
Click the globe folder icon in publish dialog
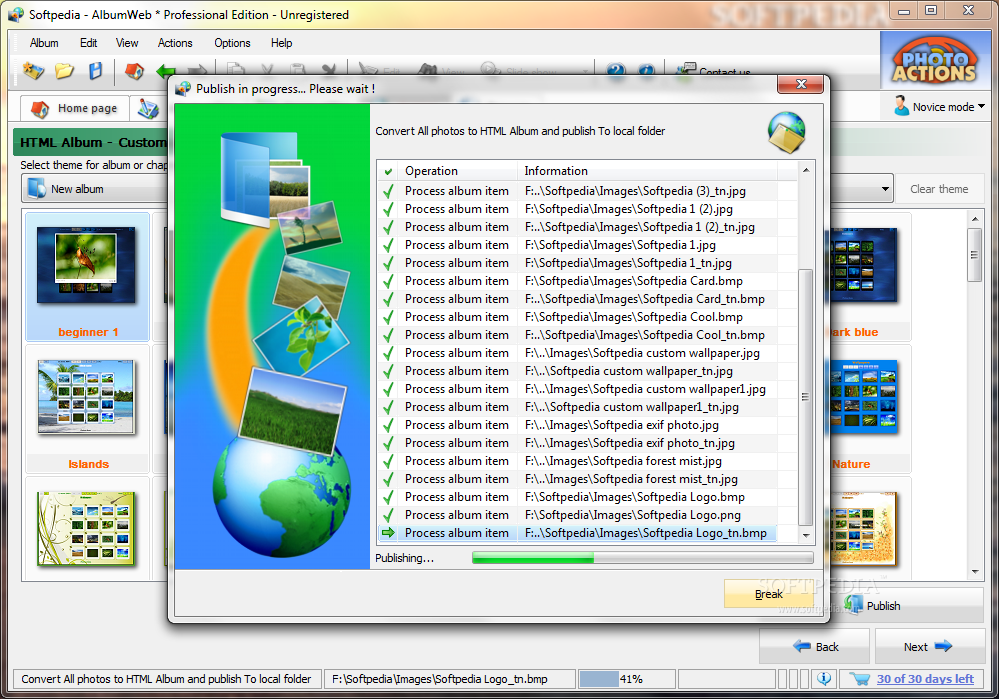pyautogui.click(x=787, y=132)
